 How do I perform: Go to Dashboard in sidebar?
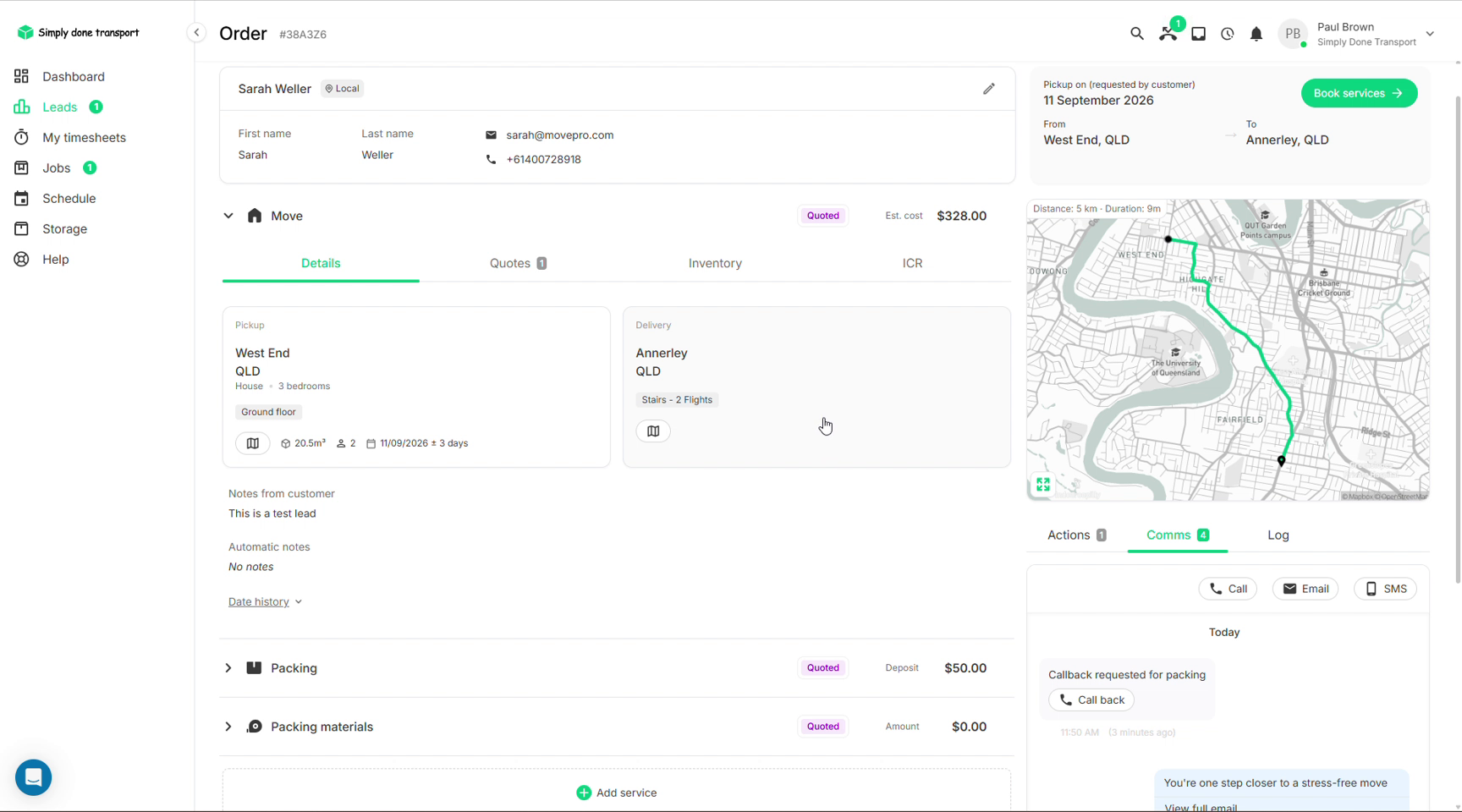point(74,76)
